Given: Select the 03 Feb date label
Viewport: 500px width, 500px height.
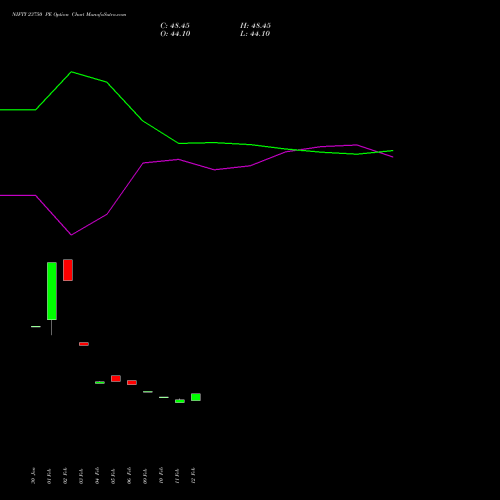Looking at the screenshot, I should coord(81,476).
